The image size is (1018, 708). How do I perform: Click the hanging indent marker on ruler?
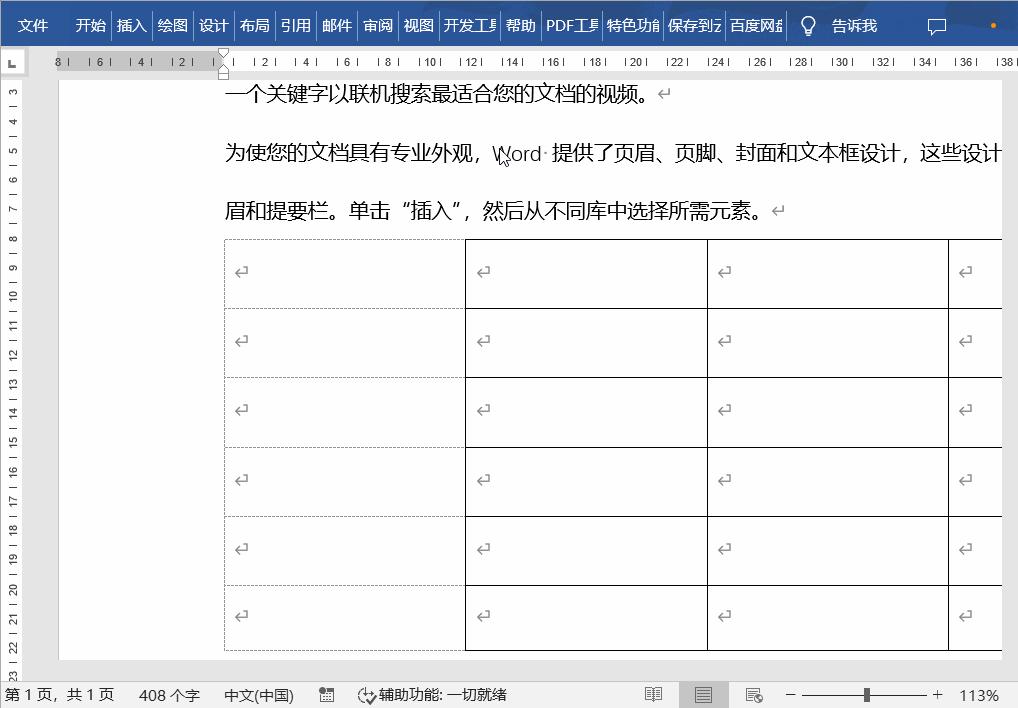point(223,71)
